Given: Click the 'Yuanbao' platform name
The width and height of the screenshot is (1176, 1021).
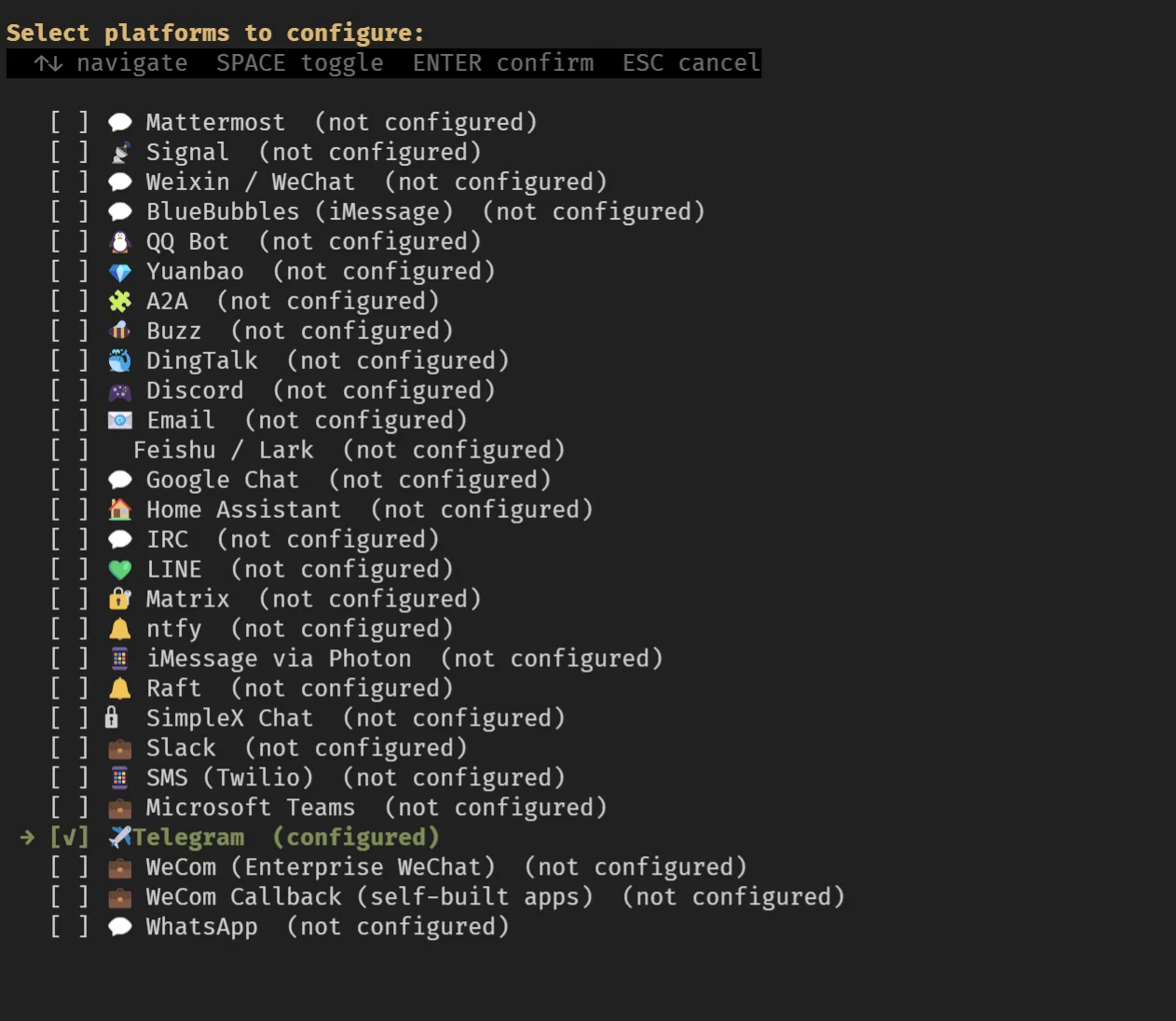Looking at the screenshot, I should [x=195, y=271].
